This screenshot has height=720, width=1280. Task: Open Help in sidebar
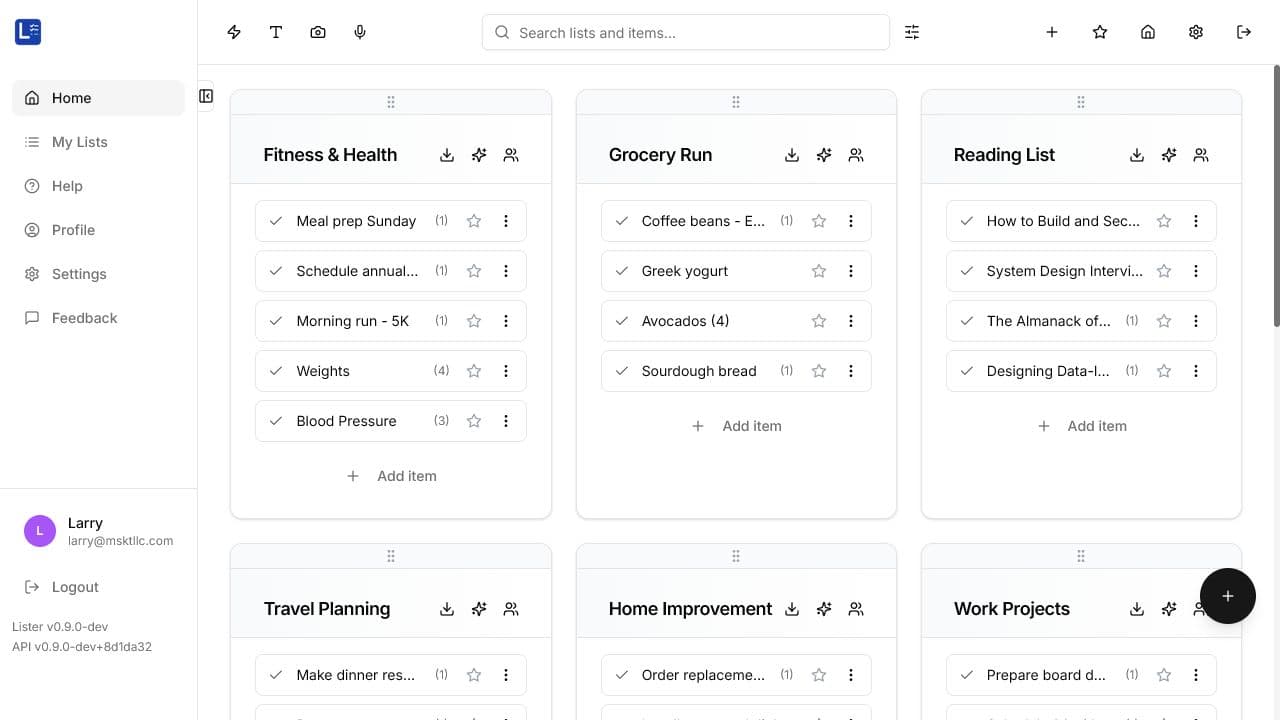pos(98,186)
